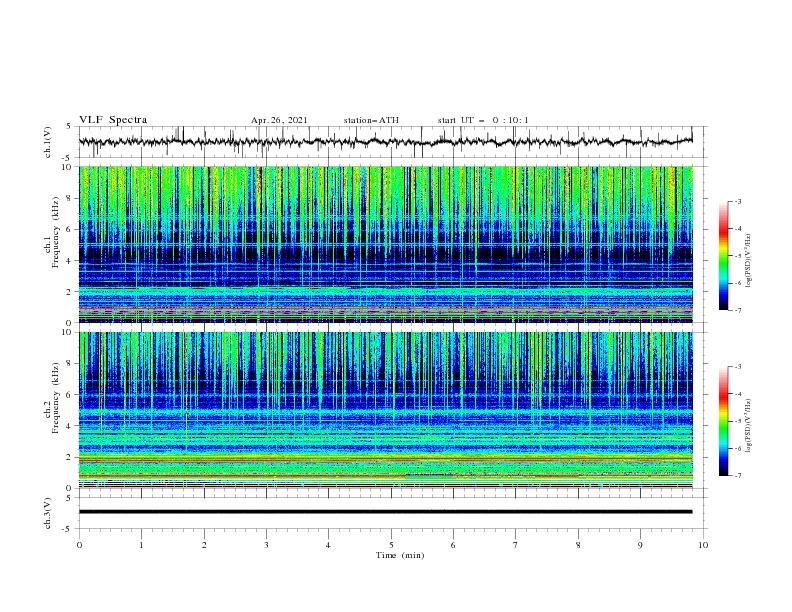This screenshot has height=612, width=792.
Task: Click the "1" minute tick label
Action: 141,545
